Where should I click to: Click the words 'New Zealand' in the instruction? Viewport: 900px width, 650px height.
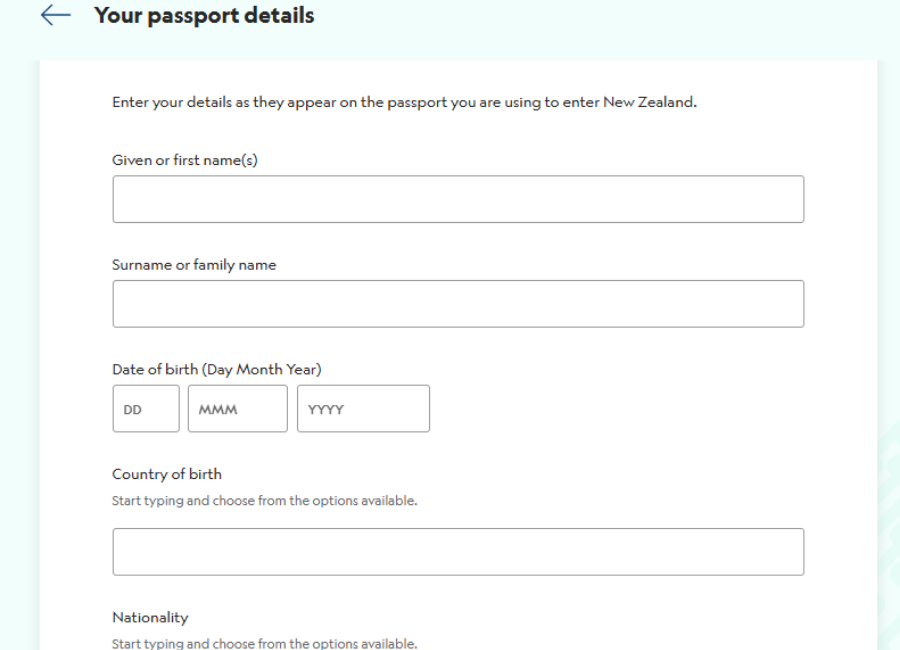(648, 102)
